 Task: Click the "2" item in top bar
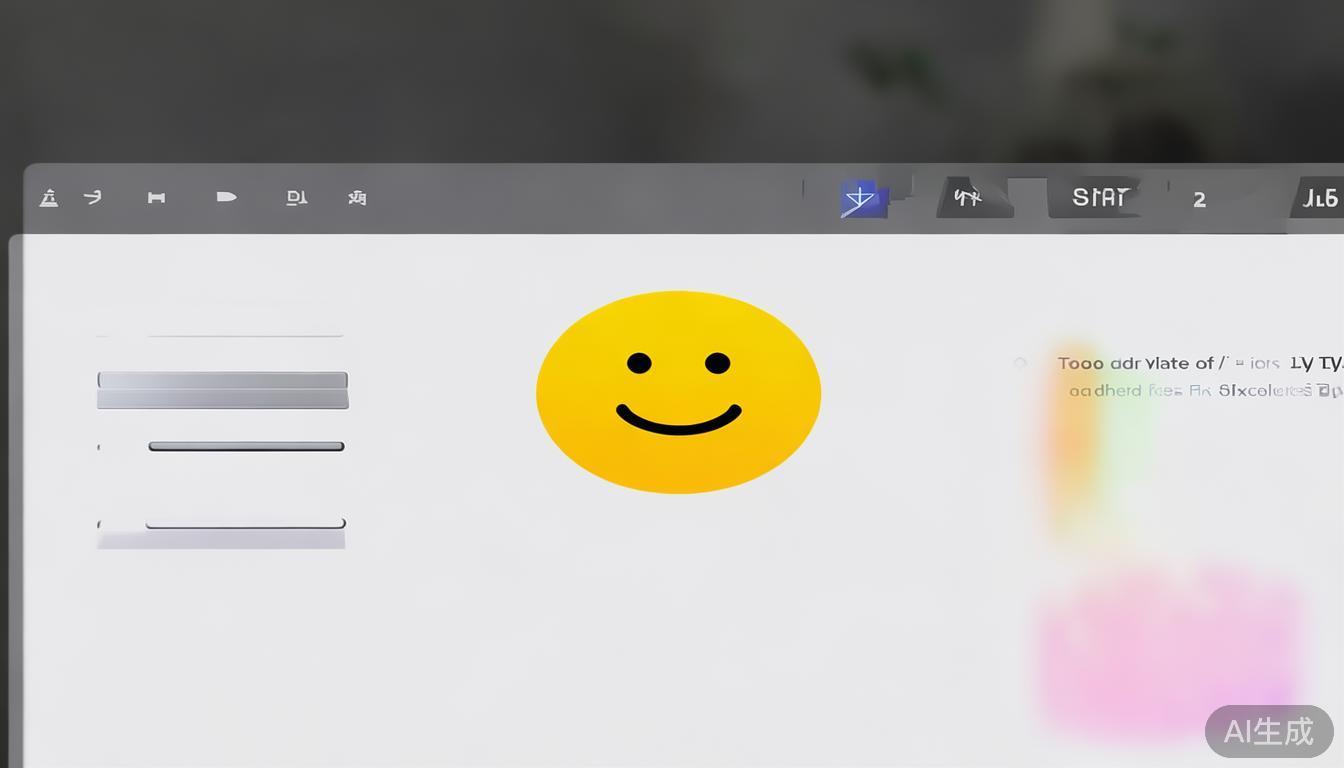(1199, 200)
